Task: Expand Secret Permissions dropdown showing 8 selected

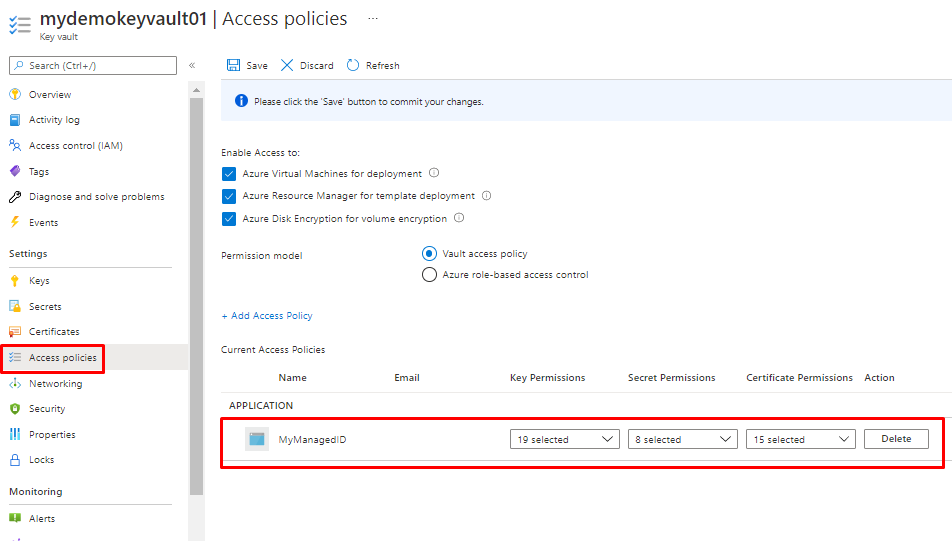Action: coord(682,439)
